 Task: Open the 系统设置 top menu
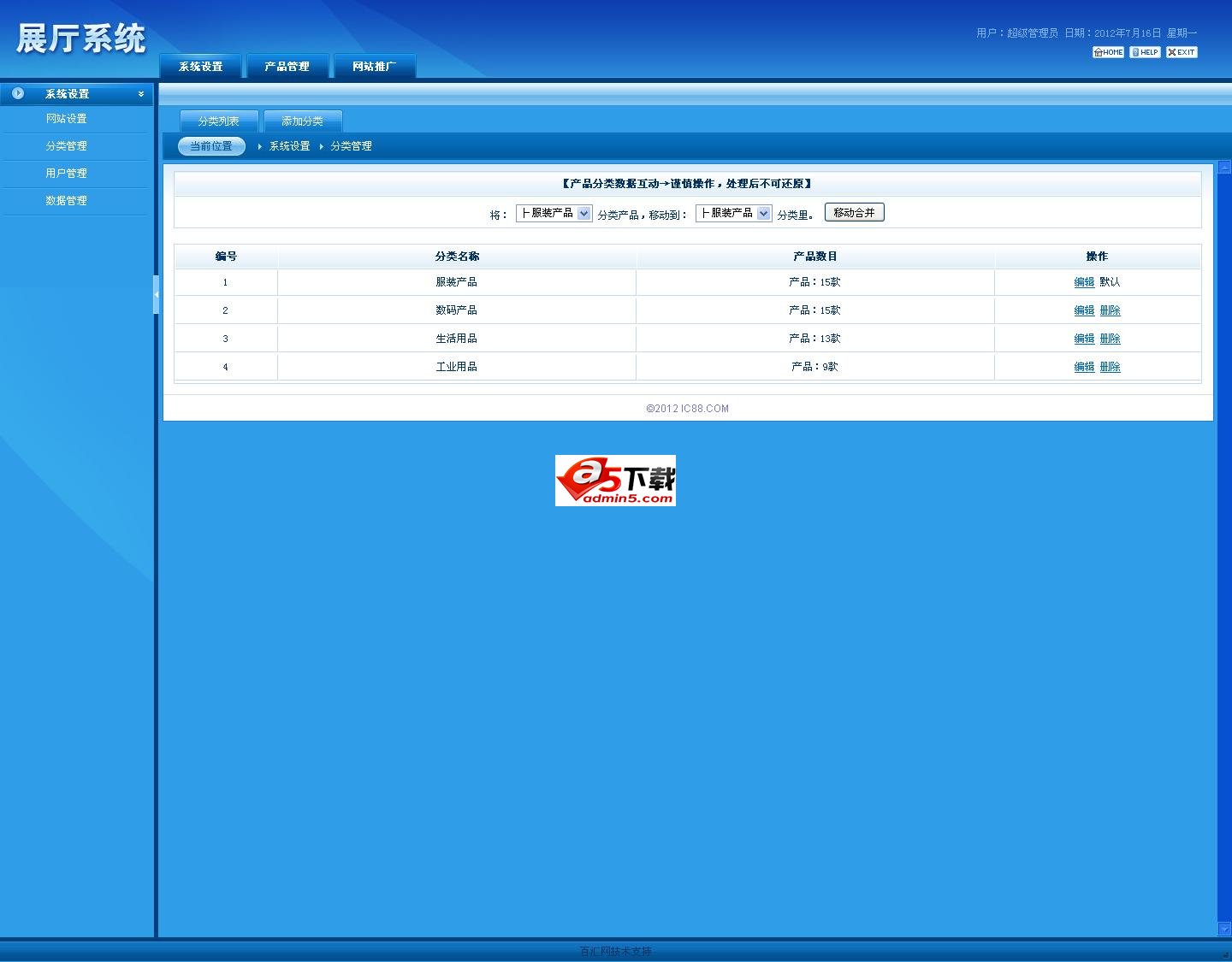(x=201, y=66)
